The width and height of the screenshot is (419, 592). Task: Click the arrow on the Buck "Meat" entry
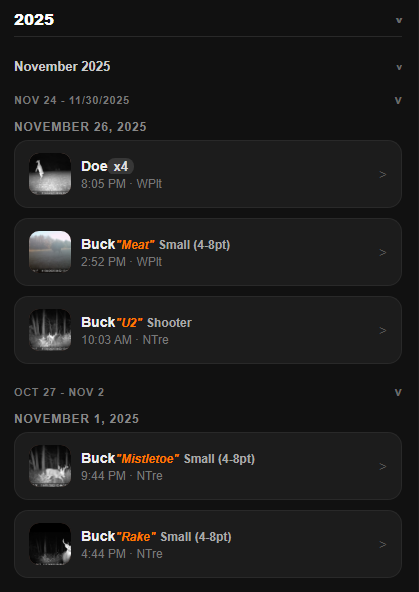(x=383, y=252)
